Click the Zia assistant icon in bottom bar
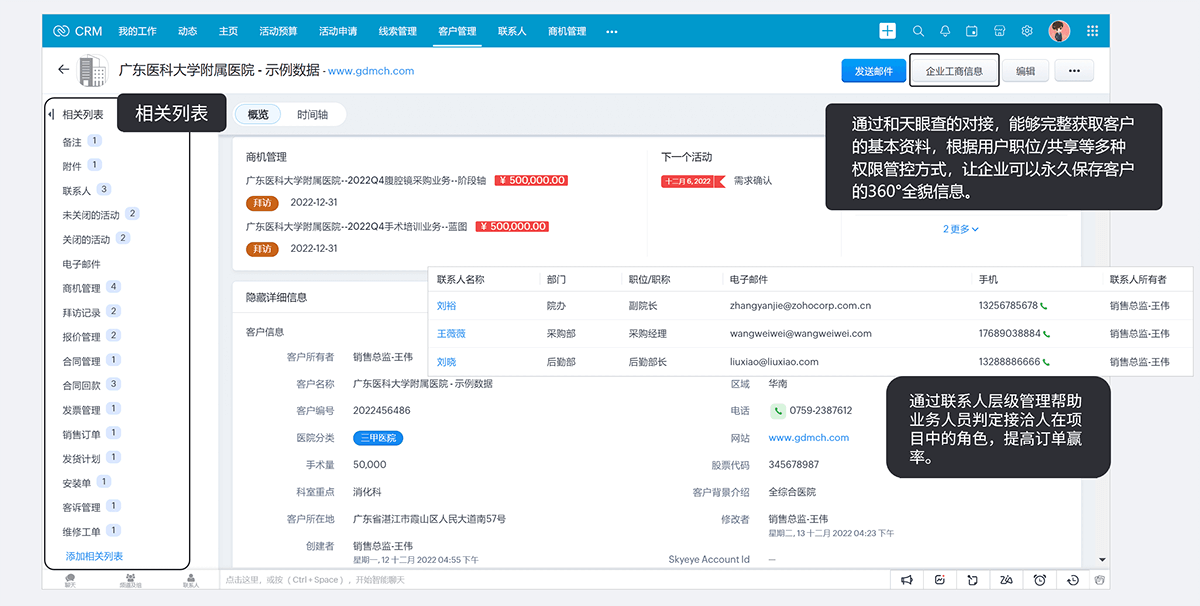Screen dimensions: 1200x606 [x=1006, y=580]
